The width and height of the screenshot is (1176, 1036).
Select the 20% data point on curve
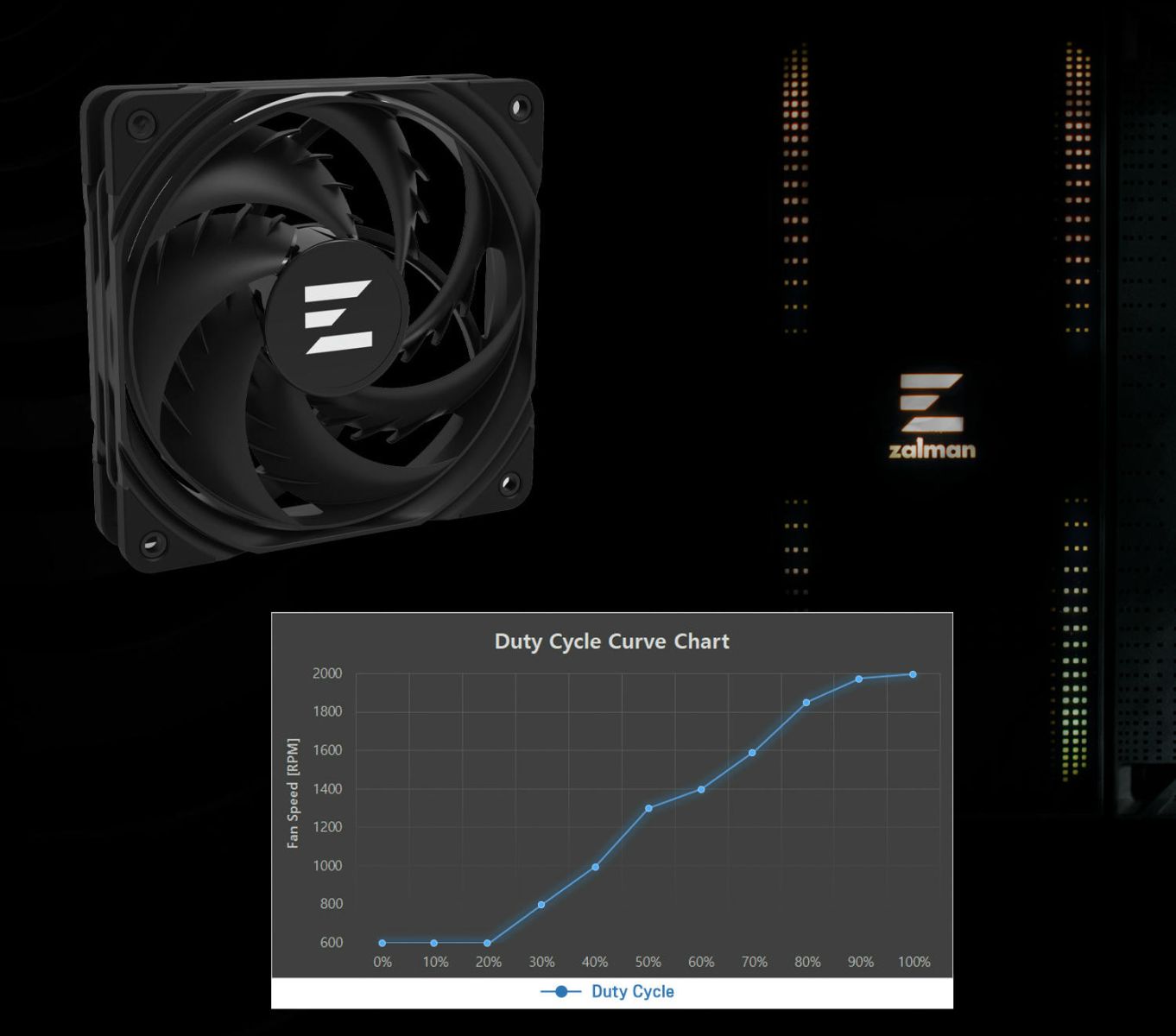tap(487, 943)
